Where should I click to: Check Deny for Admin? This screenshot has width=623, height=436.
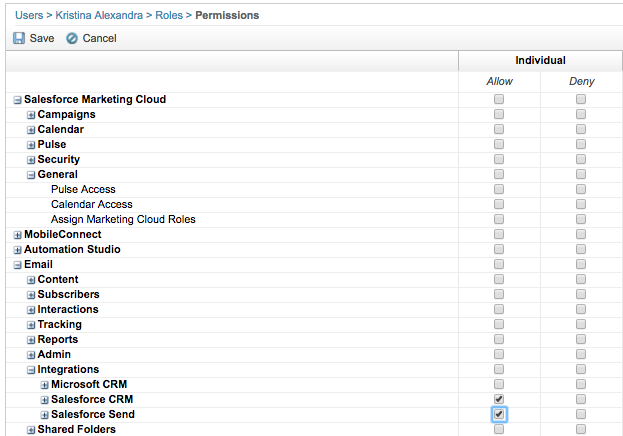(x=581, y=354)
